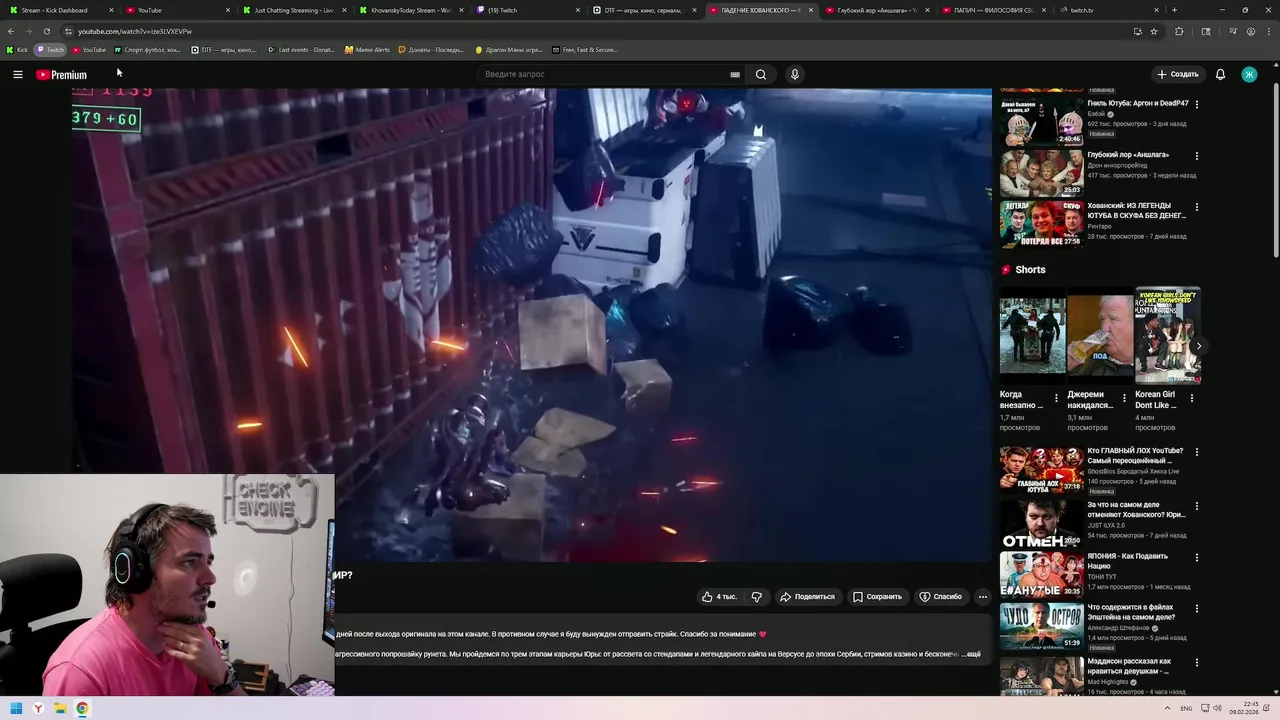Open Yandex Browser from taskbar
The image size is (1280, 720).
[38, 709]
